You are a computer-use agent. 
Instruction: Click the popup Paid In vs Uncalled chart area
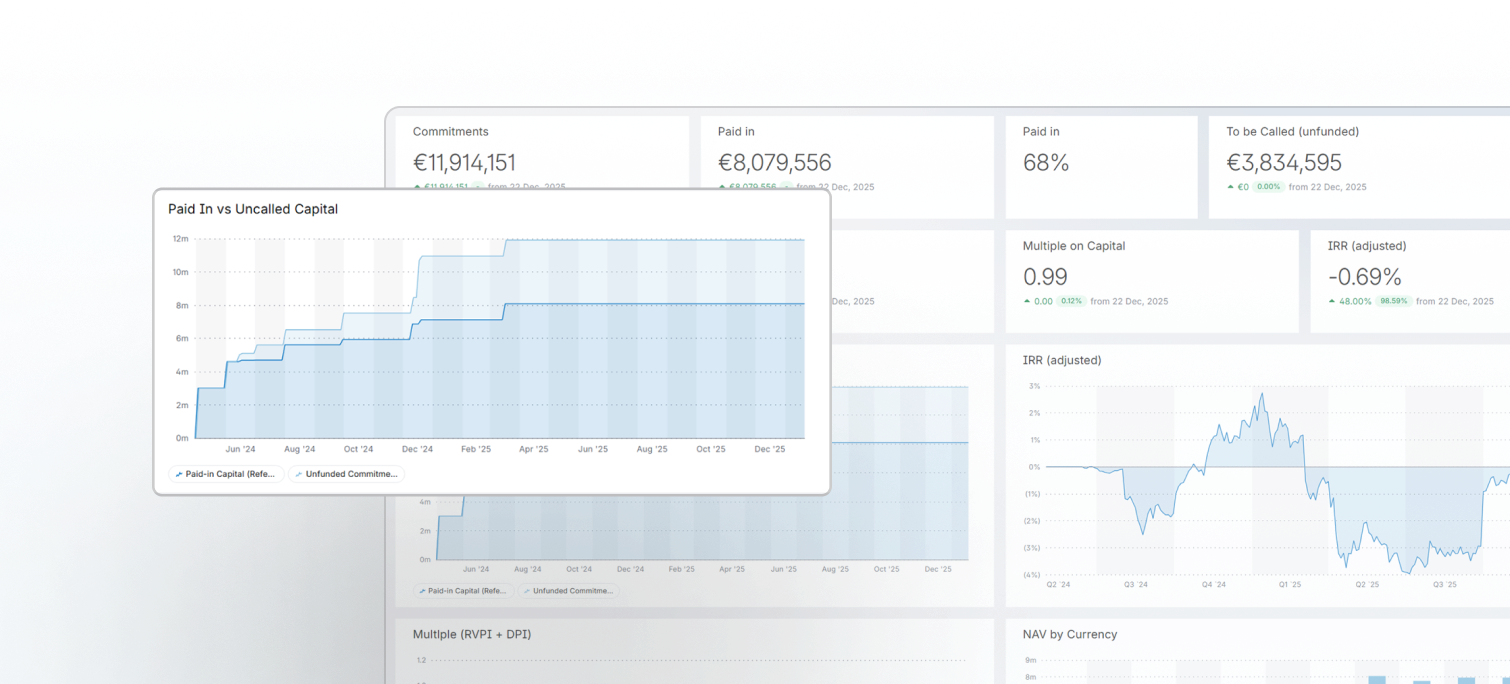click(x=500, y=338)
